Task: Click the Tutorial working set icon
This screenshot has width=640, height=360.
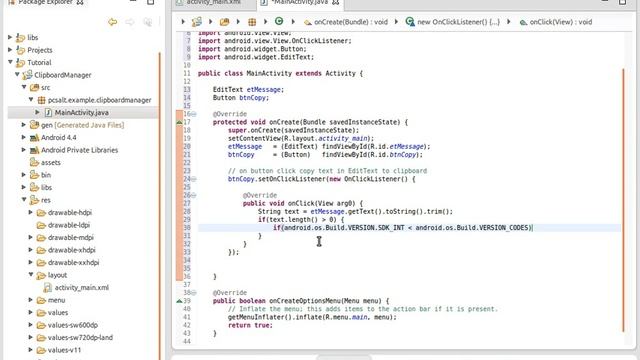Action: coord(20,62)
